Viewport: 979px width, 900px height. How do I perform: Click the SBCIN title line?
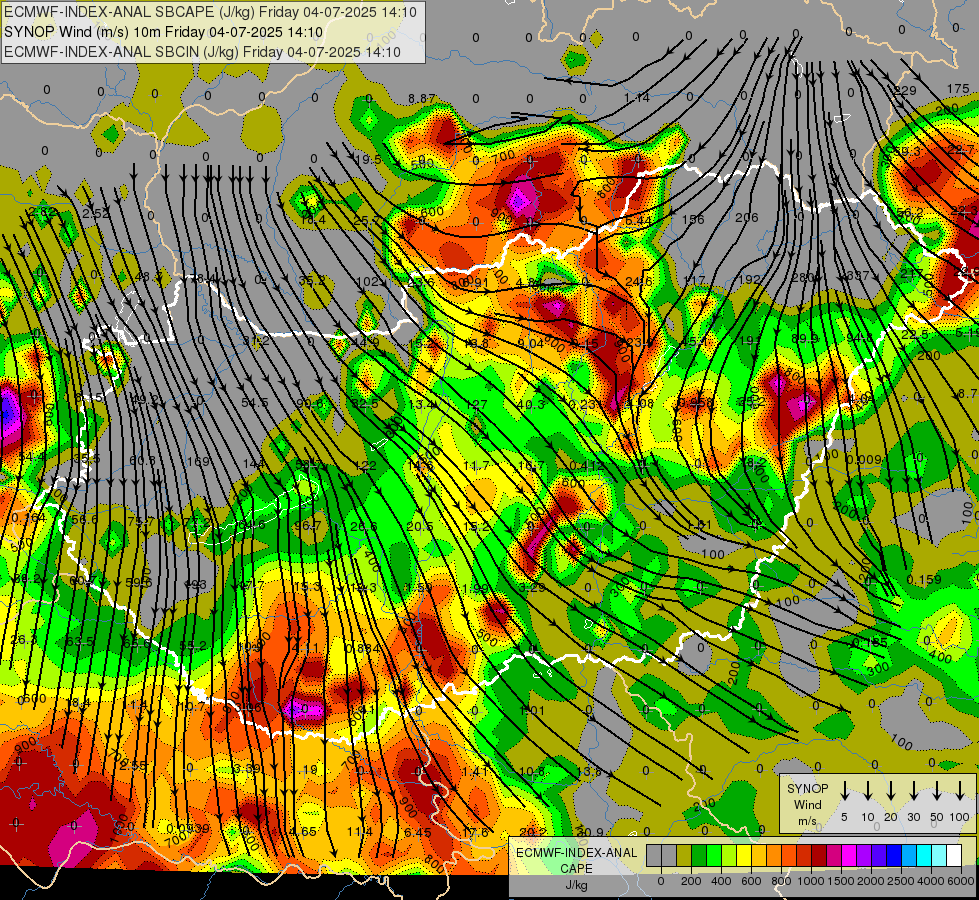[202, 52]
